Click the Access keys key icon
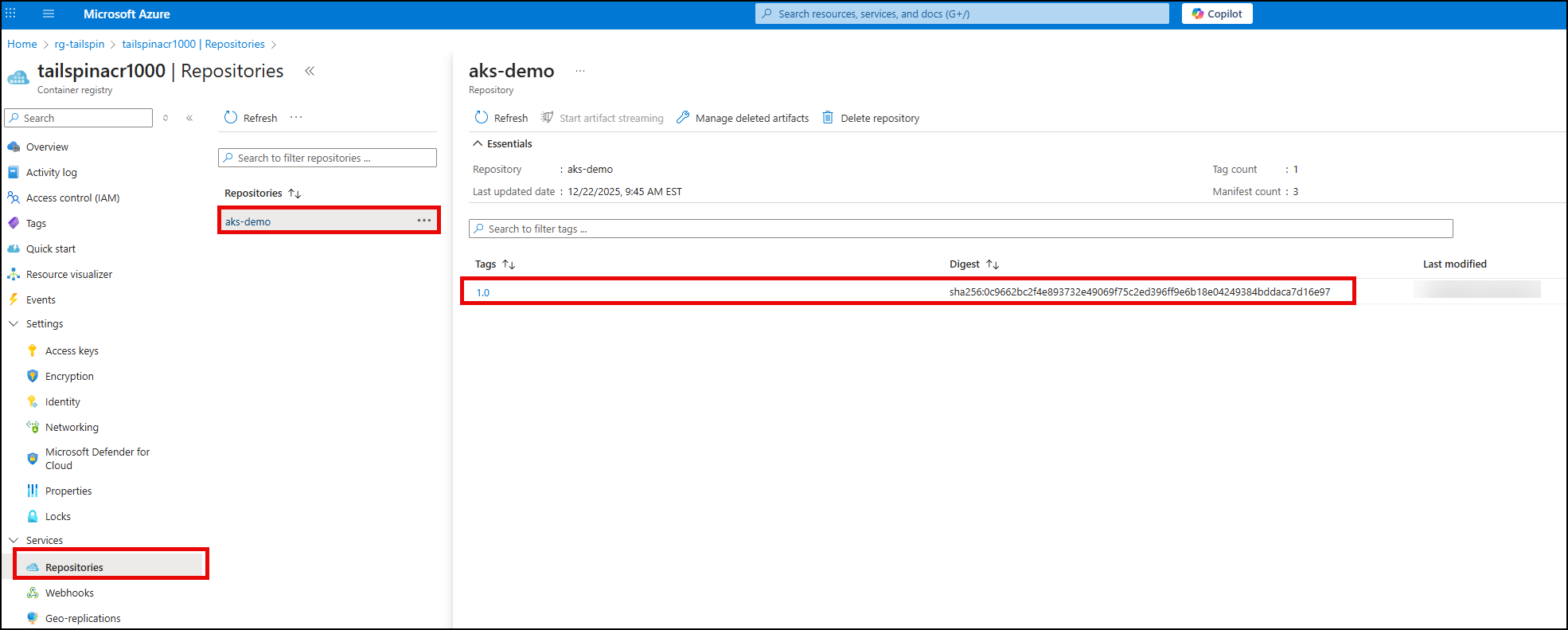The image size is (1568, 630). pos(33,350)
